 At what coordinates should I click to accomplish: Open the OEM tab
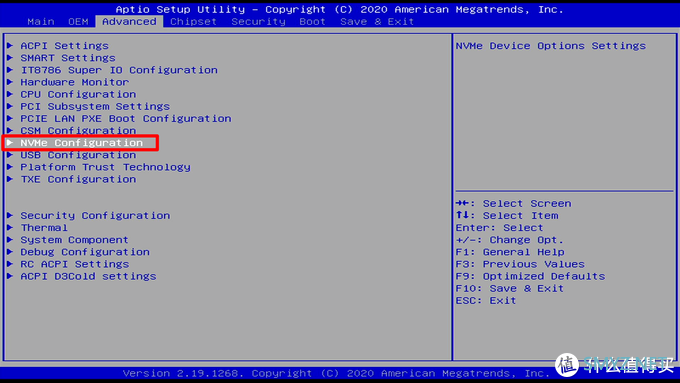[x=78, y=22]
